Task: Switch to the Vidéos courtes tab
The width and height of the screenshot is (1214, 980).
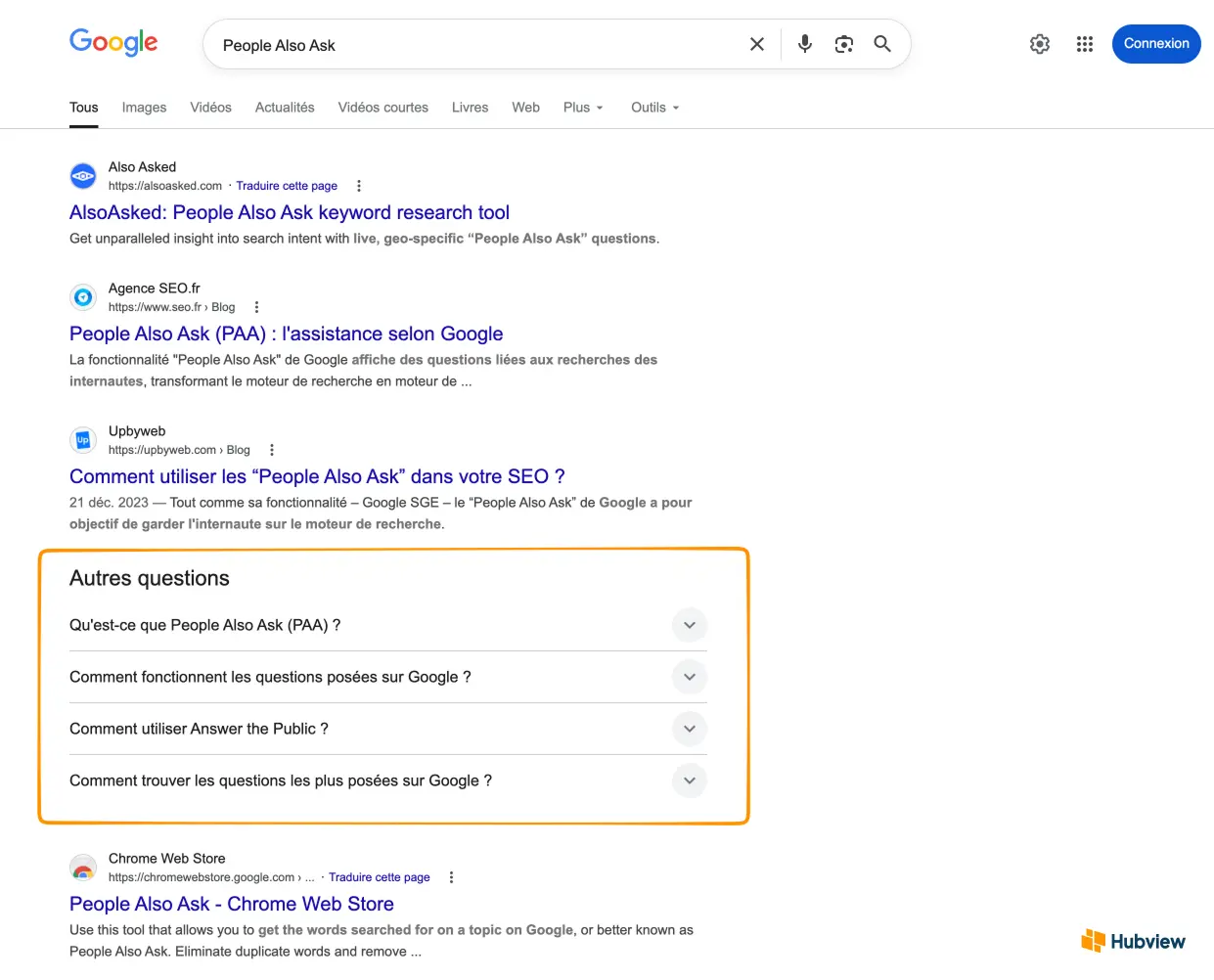Action: tap(383, 108)
